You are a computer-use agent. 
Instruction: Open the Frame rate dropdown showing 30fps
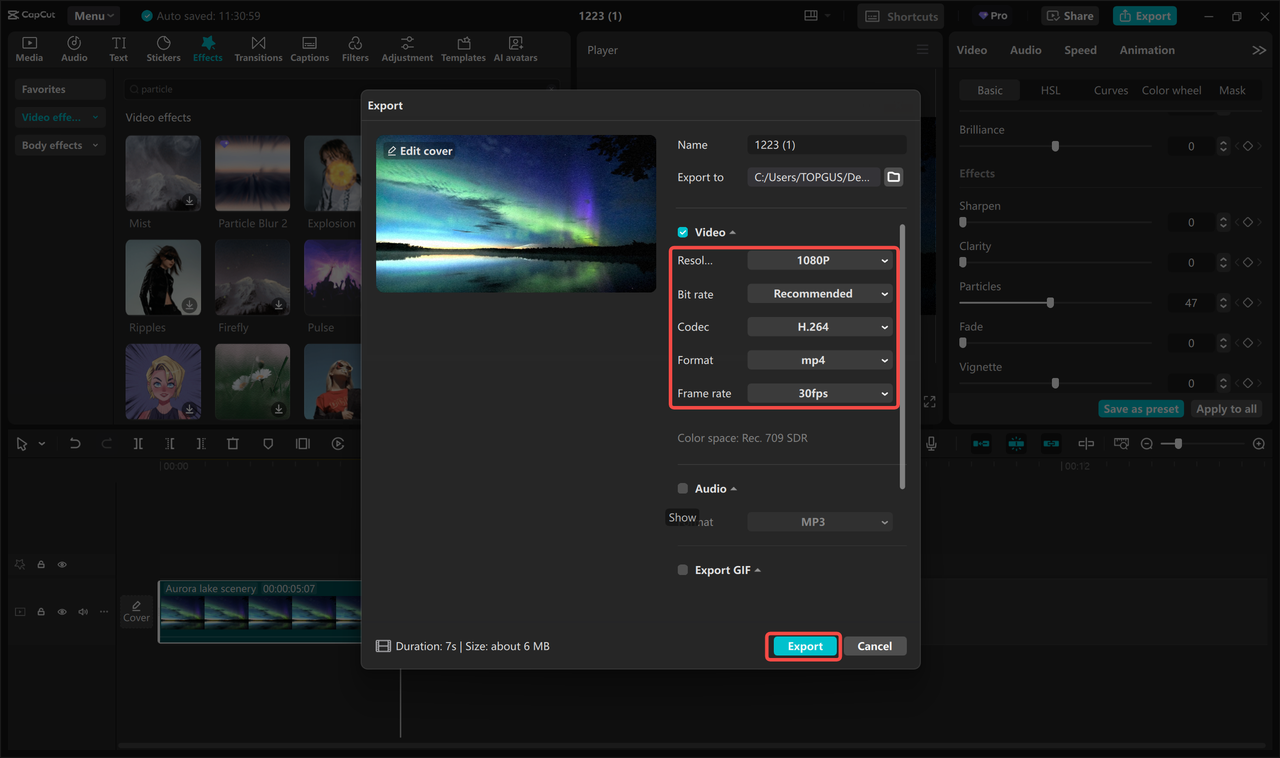pos(819,392)
